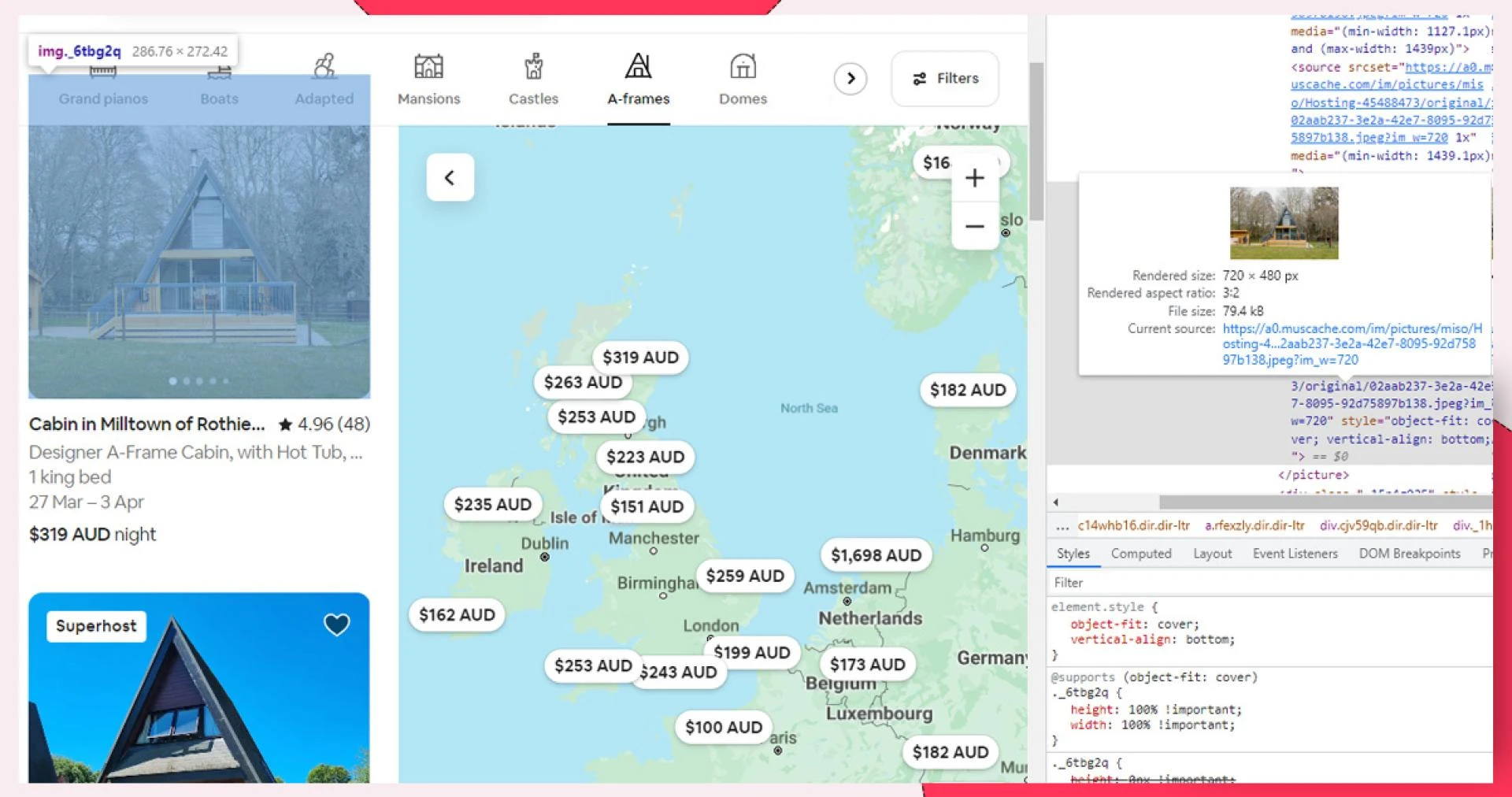
Task: Choose the Boats category
Action: pos(219,79)
